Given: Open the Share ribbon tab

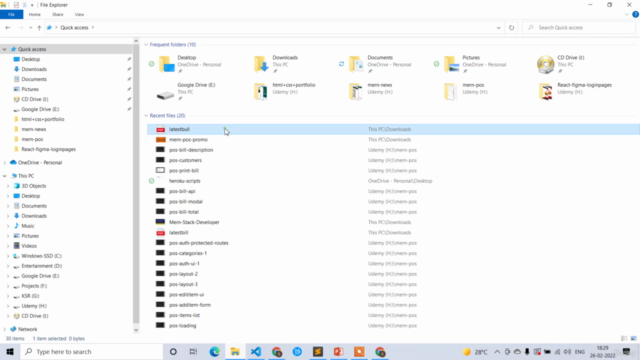Looking at the screenshot, I should pos(58,14).
